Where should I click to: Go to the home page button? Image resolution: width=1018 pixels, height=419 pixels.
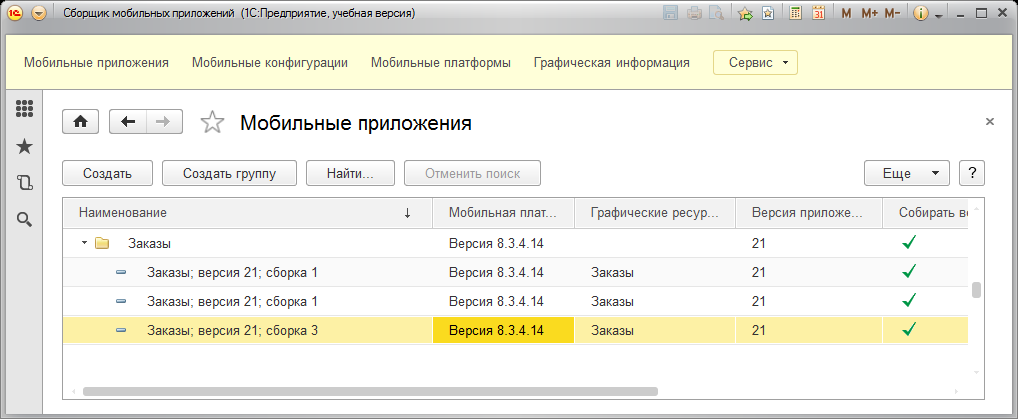(81, 122)
